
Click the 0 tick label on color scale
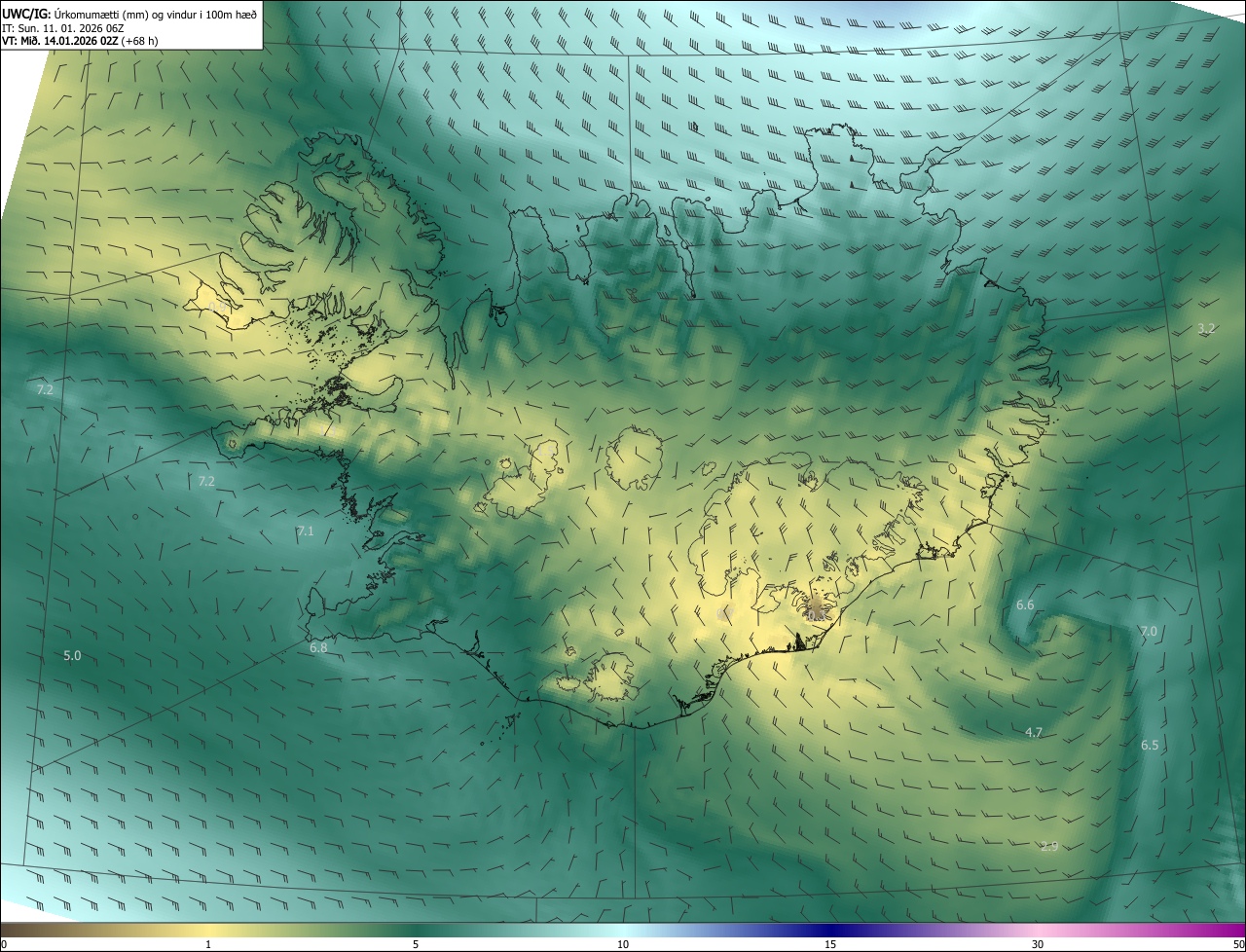tap(4, 944)
